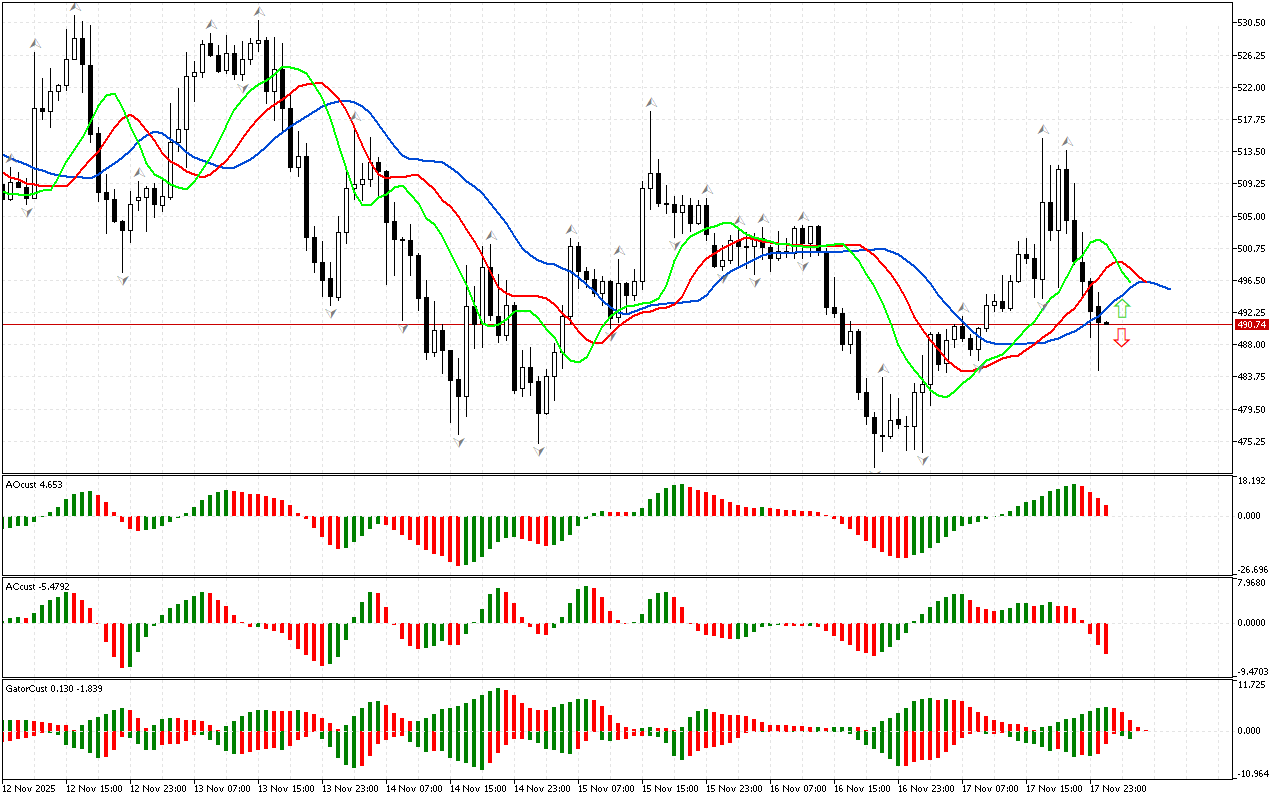
Task: Click the small latest candle on price line
Action: tap(1106, 323)
